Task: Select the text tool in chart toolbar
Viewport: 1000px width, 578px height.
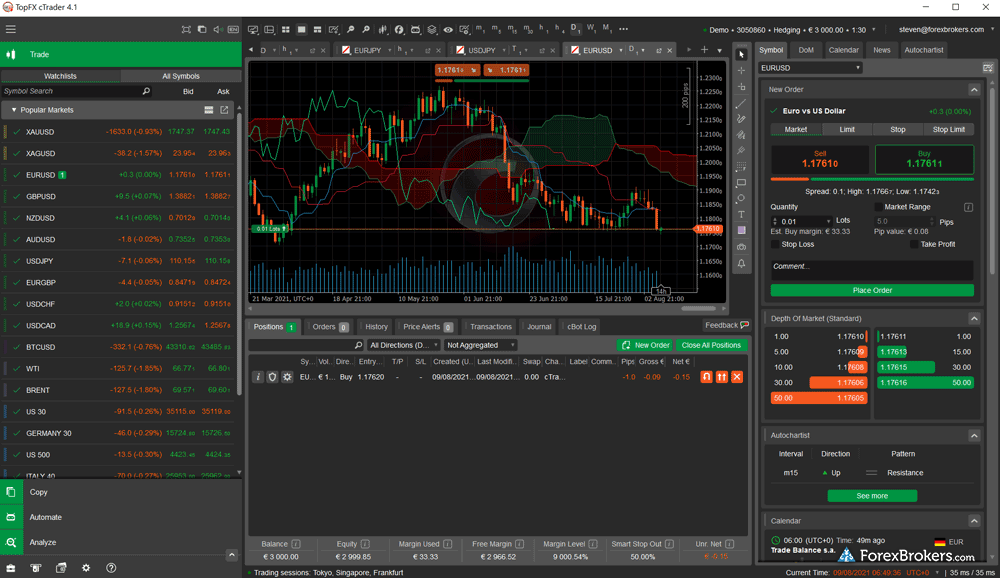Action: pyautogui.click(x=741, y=214)
